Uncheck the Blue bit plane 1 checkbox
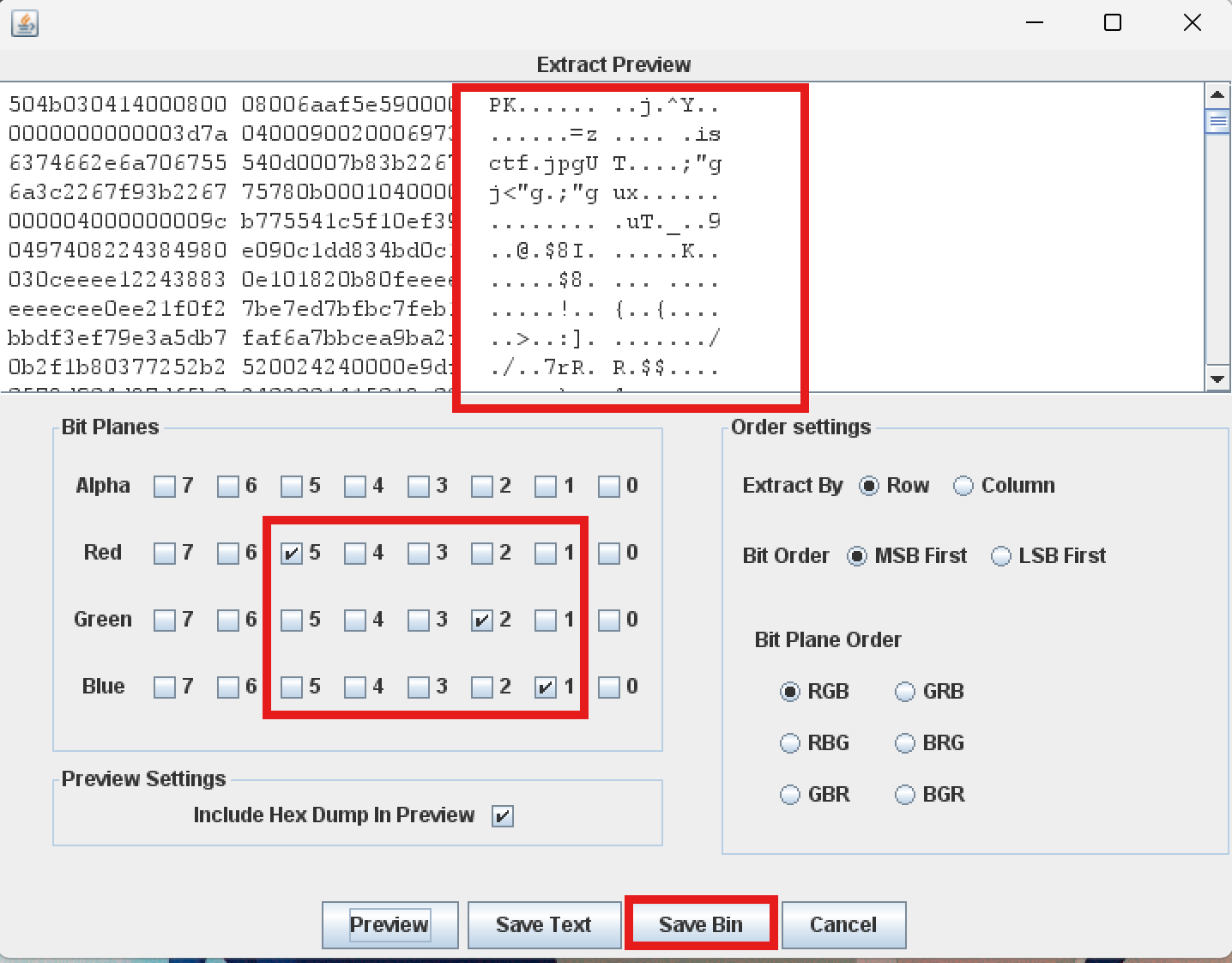Screen dimensions: 1232x963 coord(545,687)
